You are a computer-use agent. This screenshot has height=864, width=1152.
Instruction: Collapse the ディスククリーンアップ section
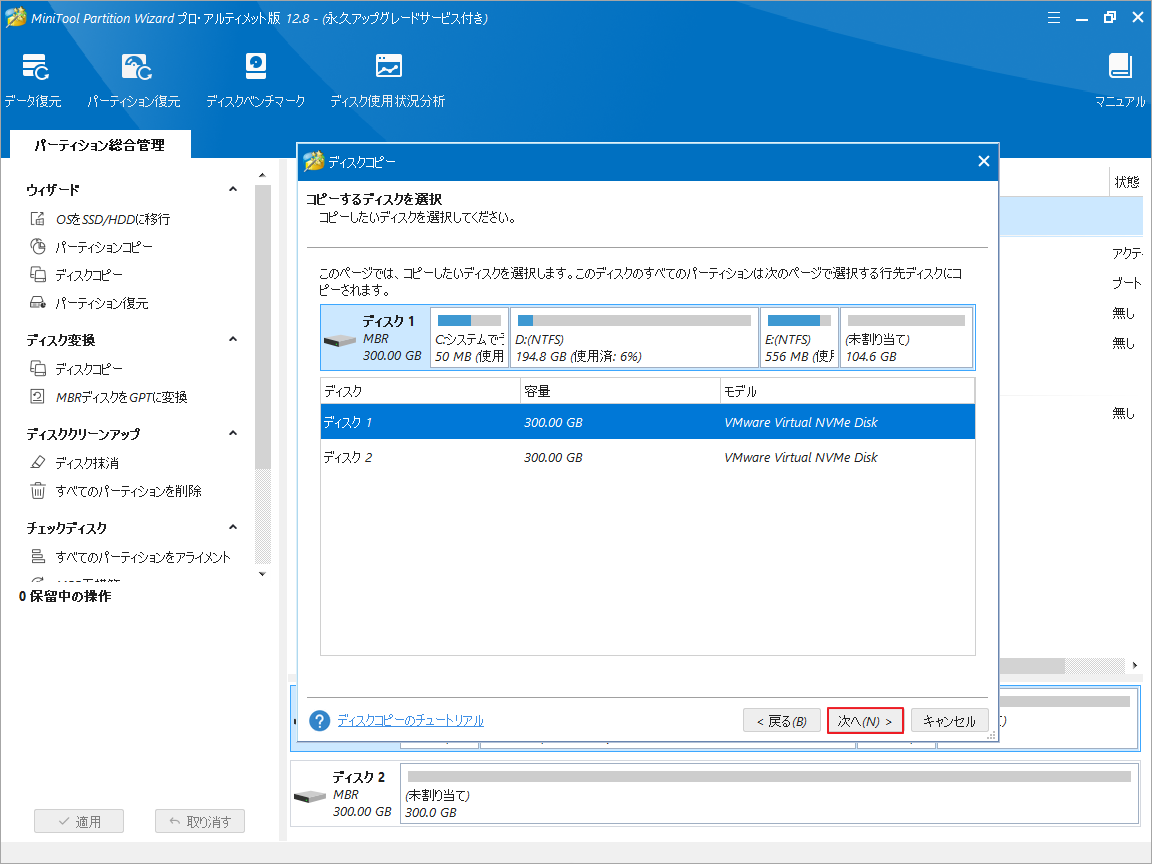tap(233, 433)
